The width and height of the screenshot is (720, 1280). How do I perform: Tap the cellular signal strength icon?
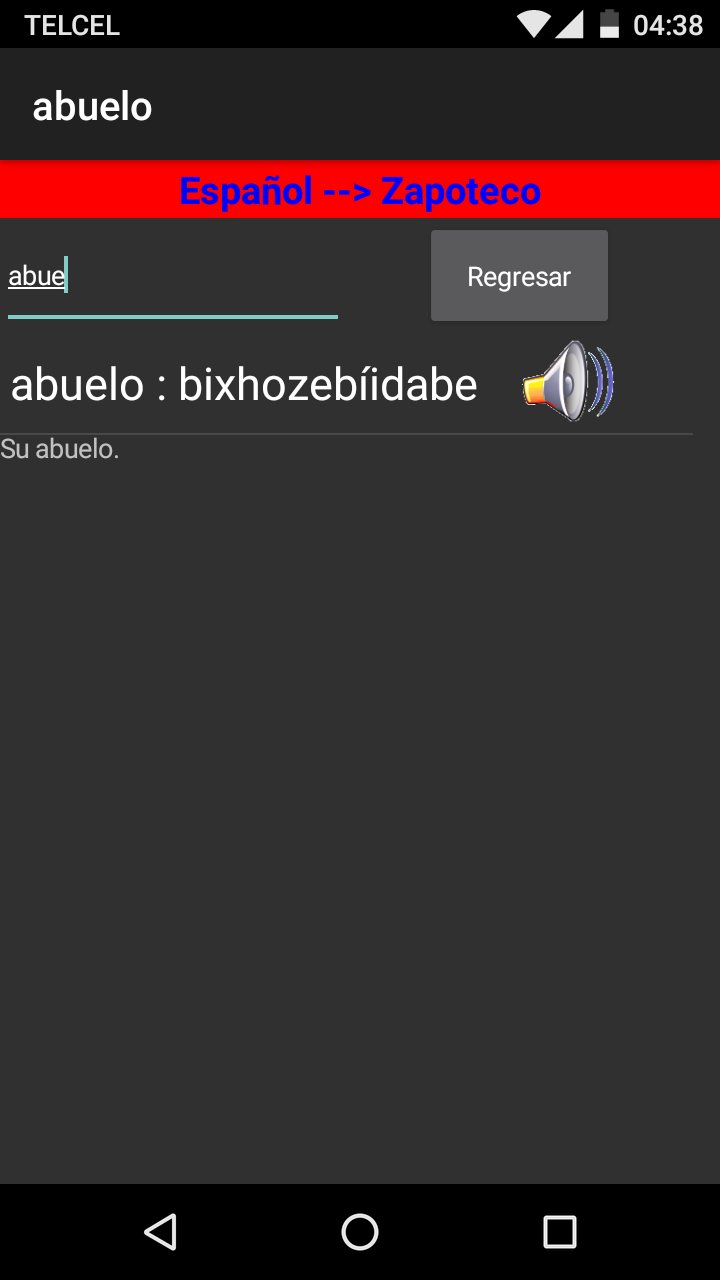click(570, 24)
